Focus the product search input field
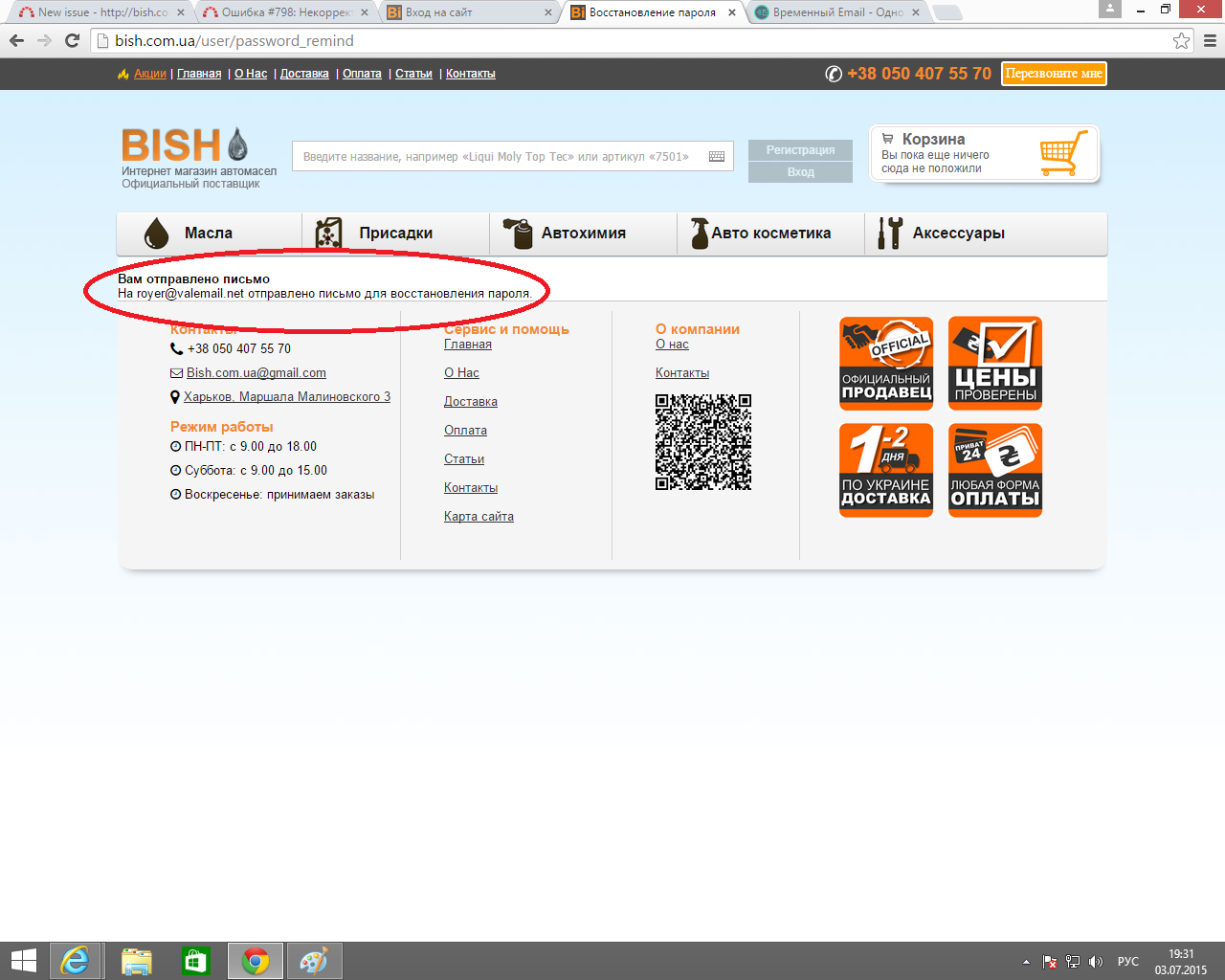Image resolution: width=1225 pixels, height=980 pixels. click(x=498, y=157)
